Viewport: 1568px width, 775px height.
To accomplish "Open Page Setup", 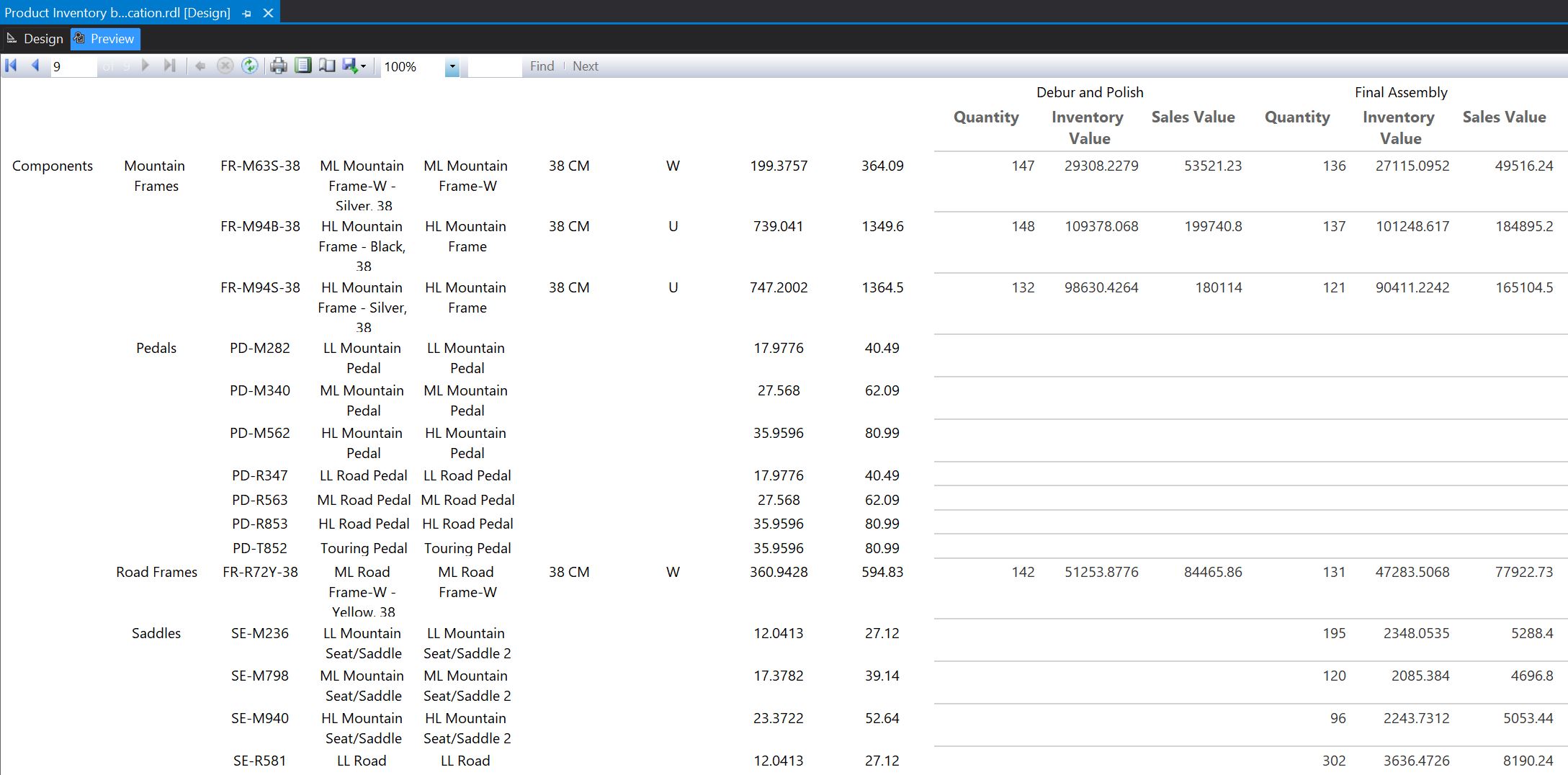I will pos(328,66).
